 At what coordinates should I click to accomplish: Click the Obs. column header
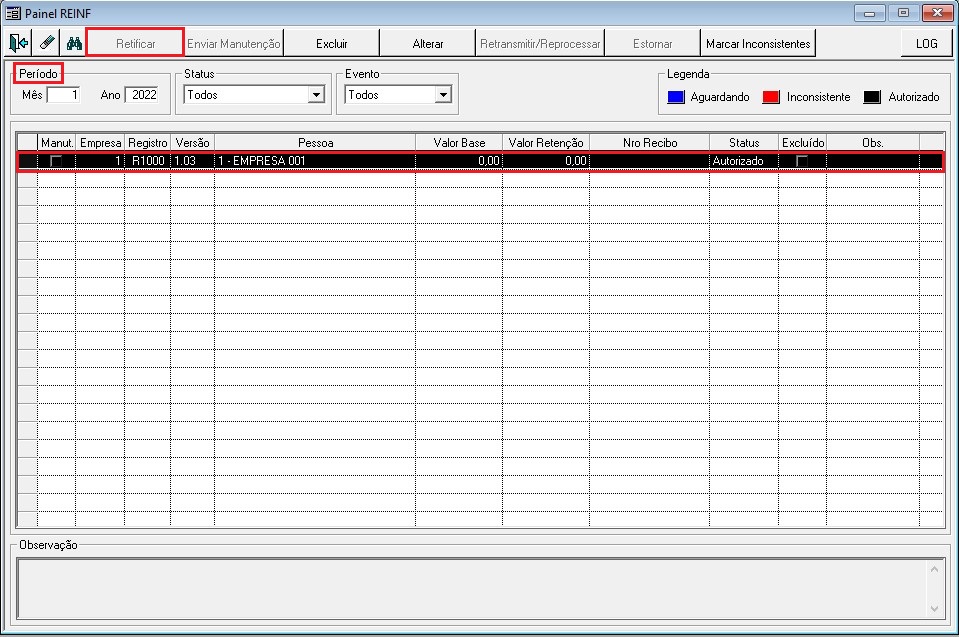873,142
